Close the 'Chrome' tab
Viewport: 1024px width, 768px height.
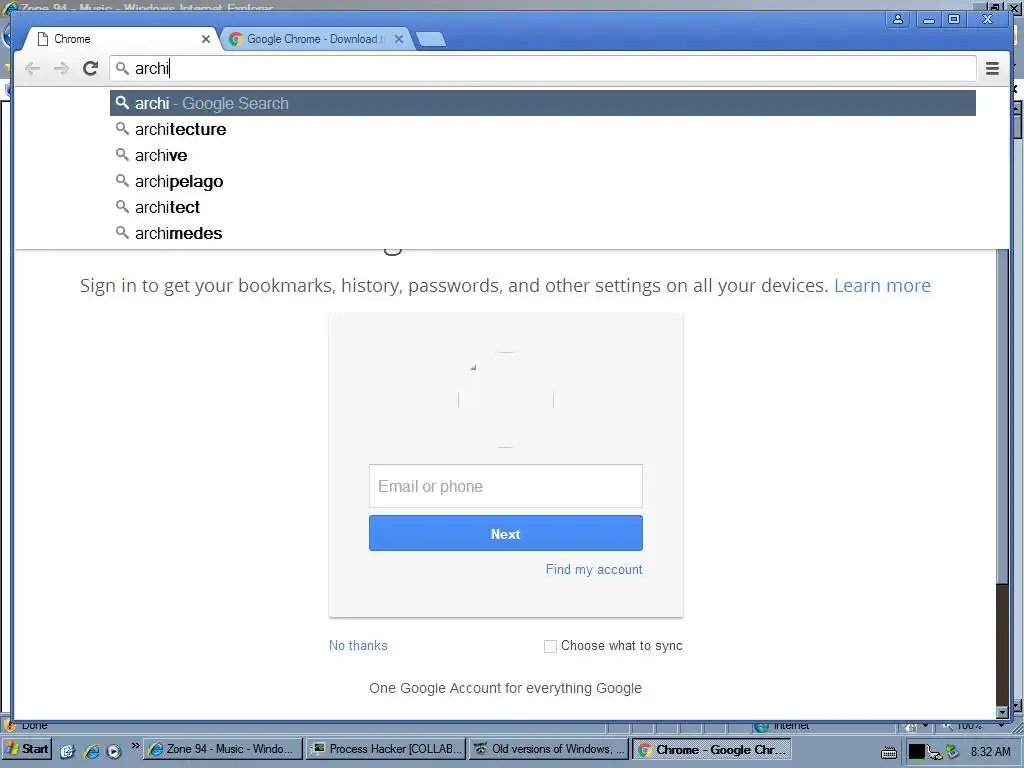[x=206, y=39]
